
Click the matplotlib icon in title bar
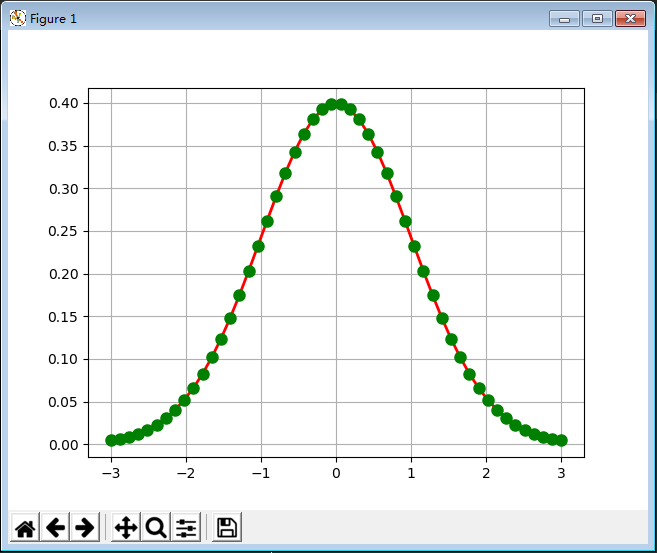(18, 18)
